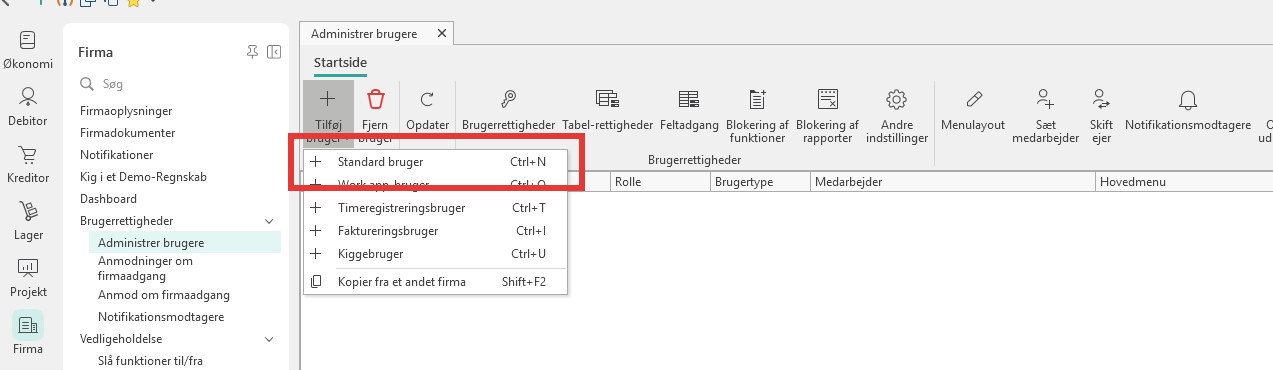Viewport: 1273px width, 370px height.
Task: Open the Økonomi module in sidebar
Action: click(x=28, y=49)
